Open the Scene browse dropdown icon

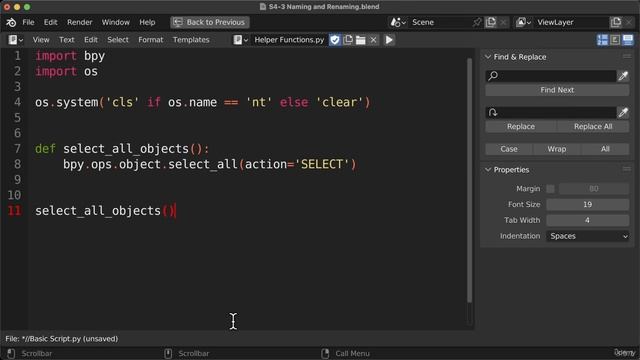click(398, 22)
